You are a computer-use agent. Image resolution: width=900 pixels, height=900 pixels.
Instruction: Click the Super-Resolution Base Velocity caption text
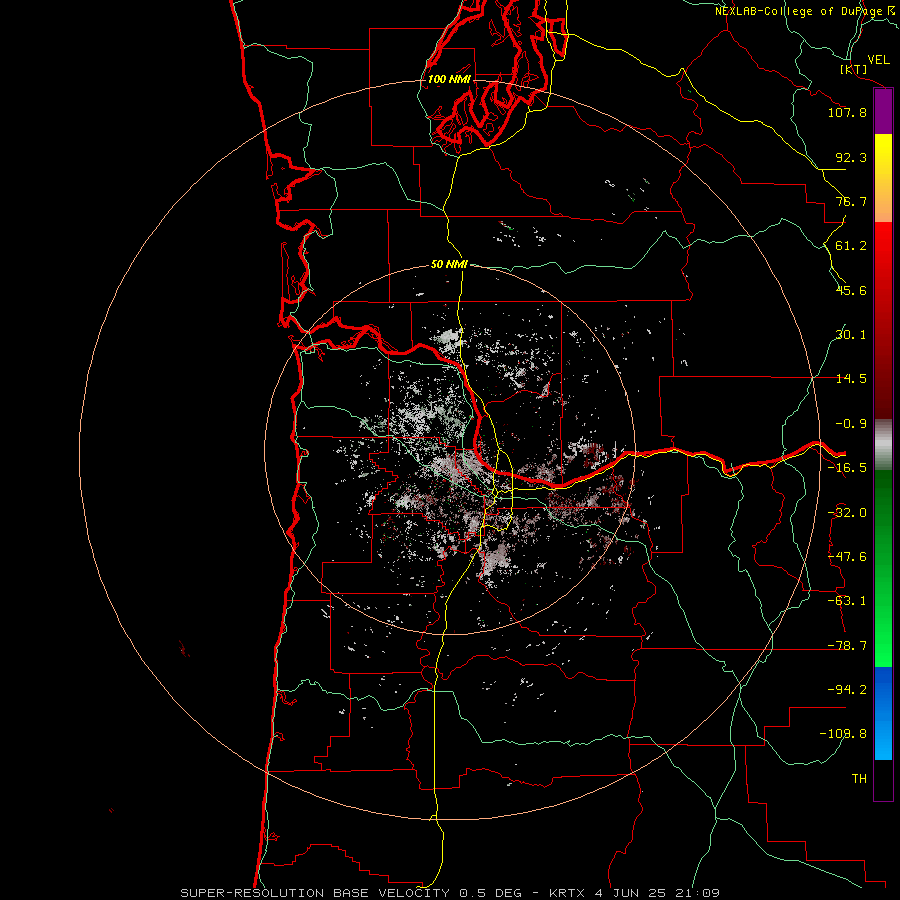pos(449,893)
